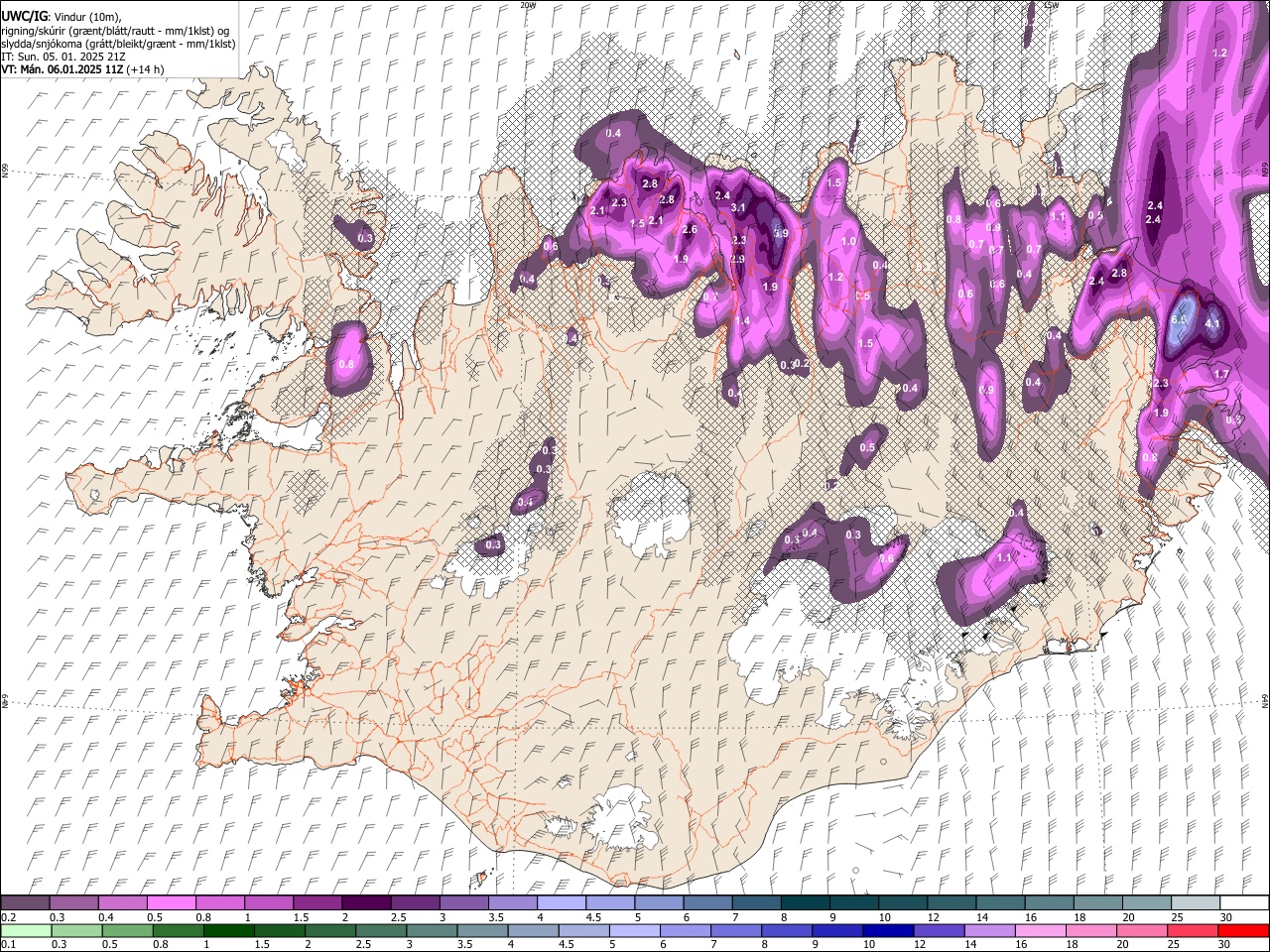Click the '20W' longitude label at top
Screen dimensions: 1270x952
[x=528, y=5]
